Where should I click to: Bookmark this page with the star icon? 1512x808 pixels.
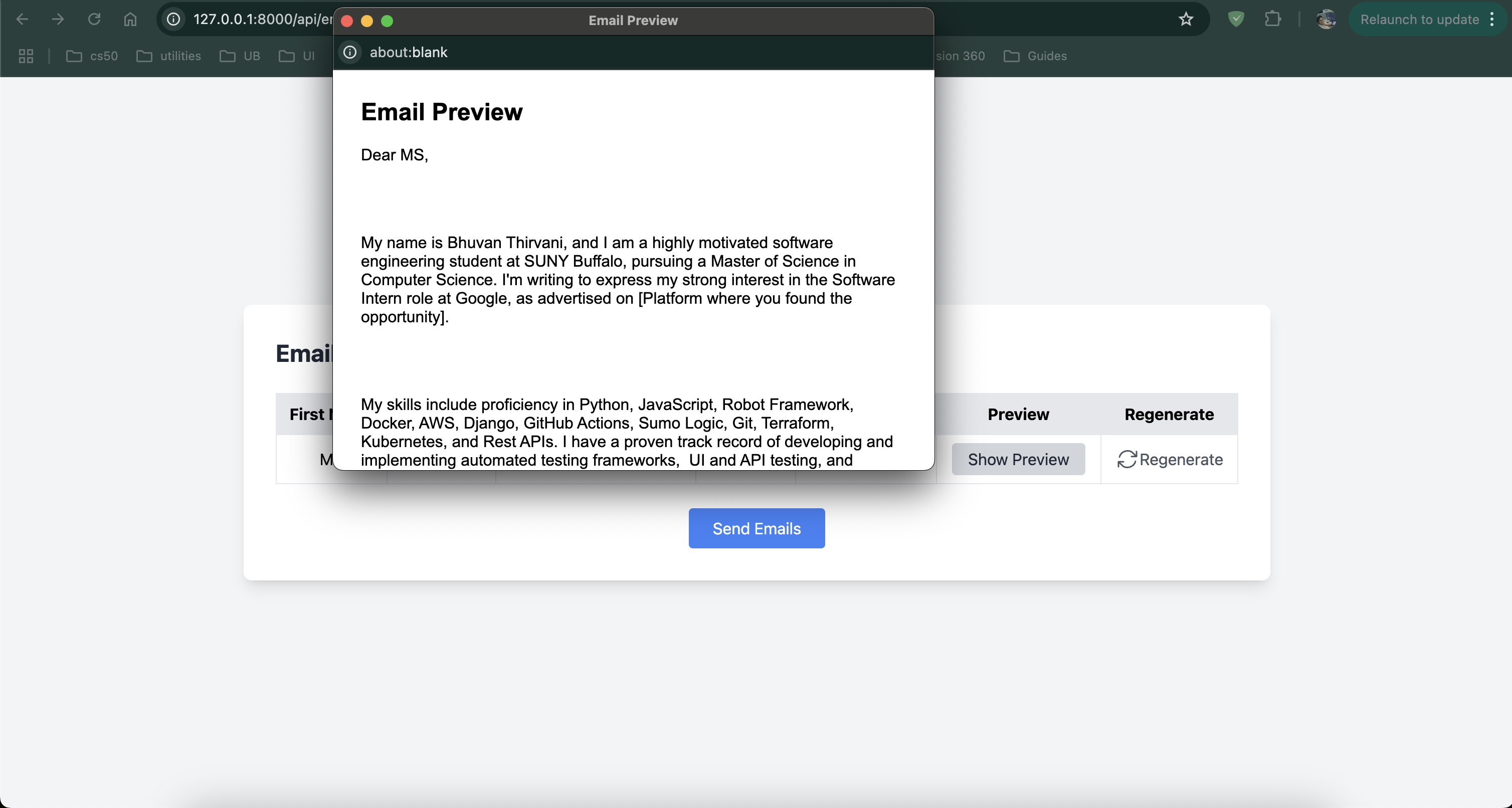pos(1186,20)
